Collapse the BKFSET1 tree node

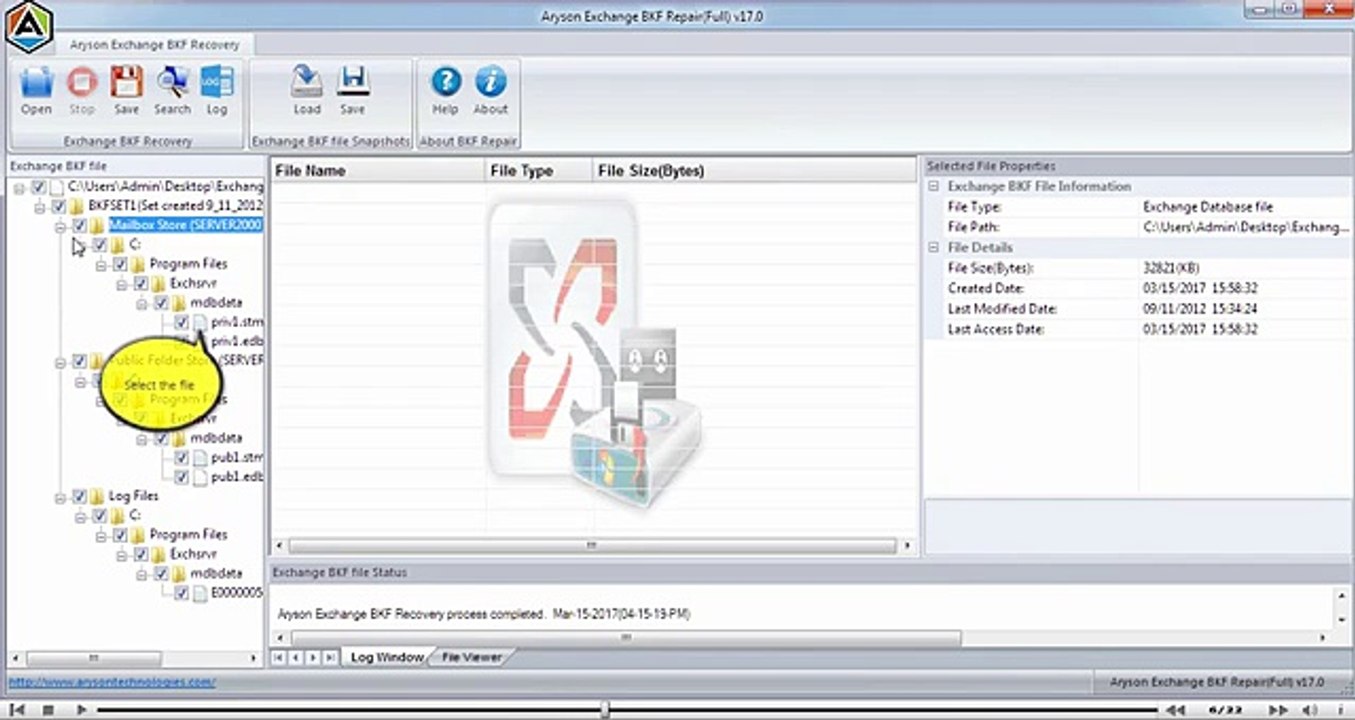[x=40, y=206]
